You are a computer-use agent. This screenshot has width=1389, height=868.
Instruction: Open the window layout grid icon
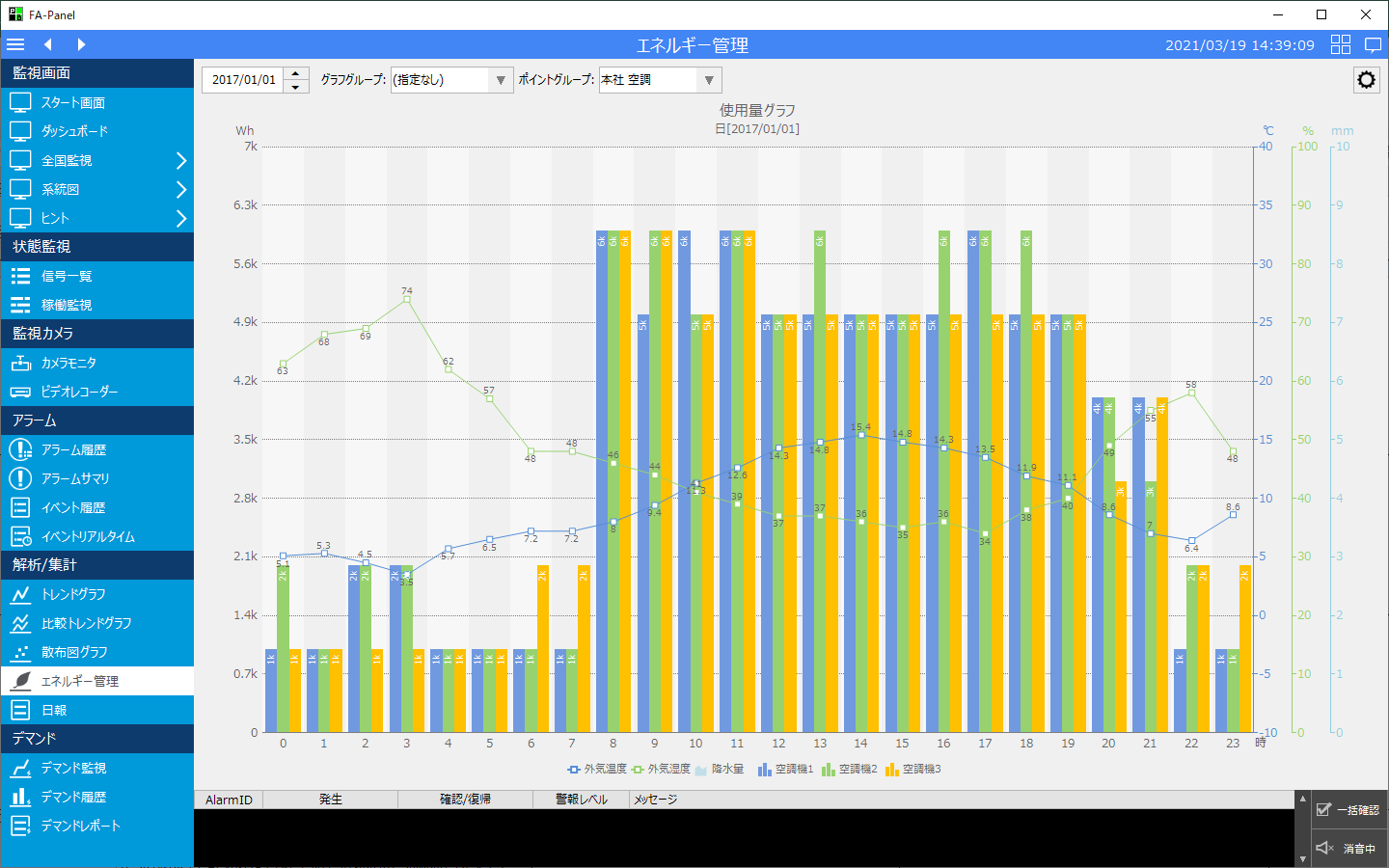pos(1341,44)
